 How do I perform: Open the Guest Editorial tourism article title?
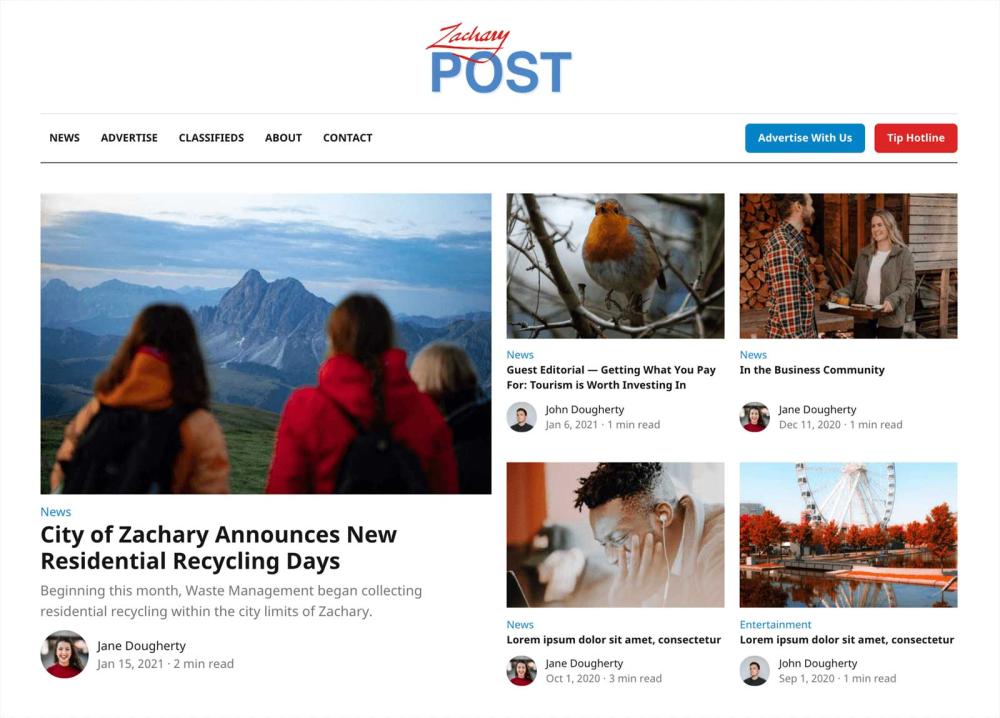point(611,377)
